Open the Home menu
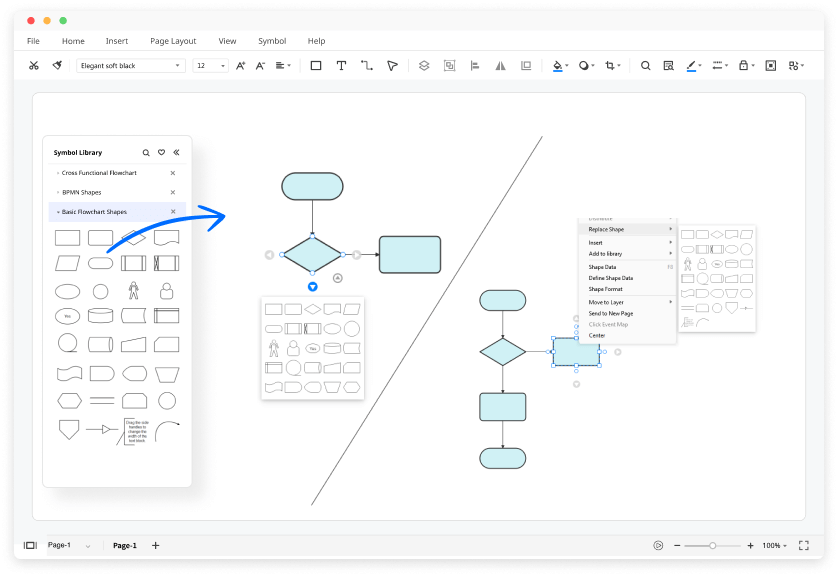The image size is (838, 576). [73, 41]
